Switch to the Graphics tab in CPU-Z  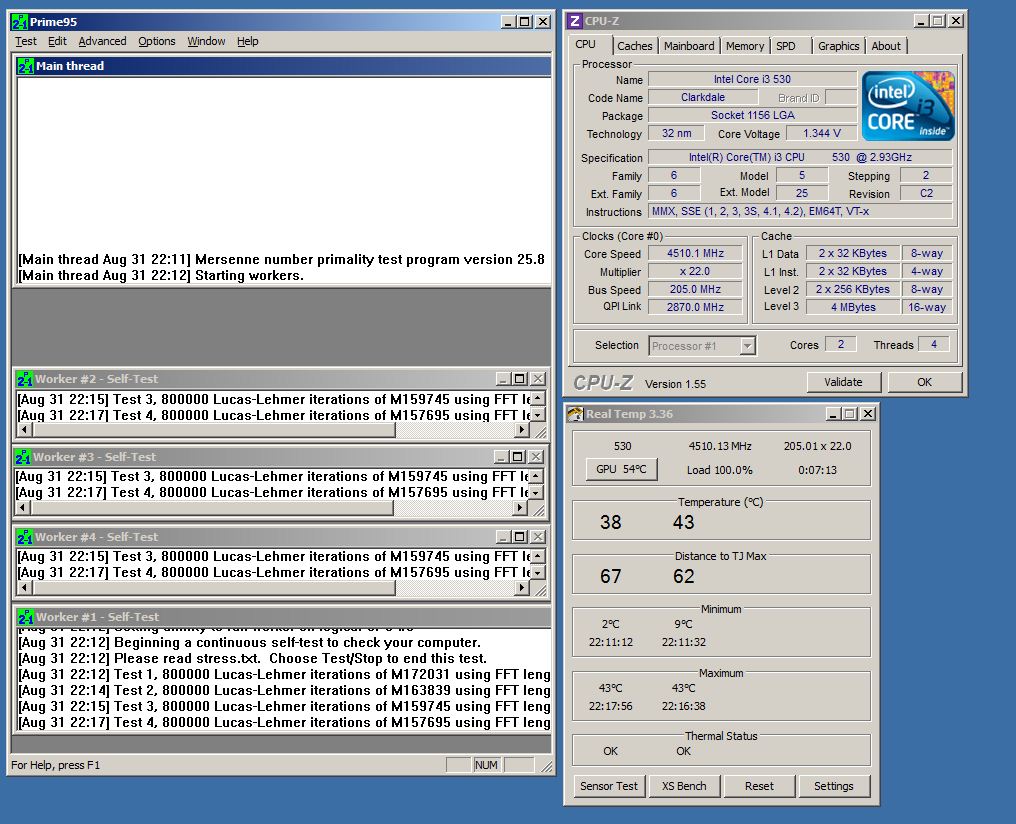click(838, 46)
